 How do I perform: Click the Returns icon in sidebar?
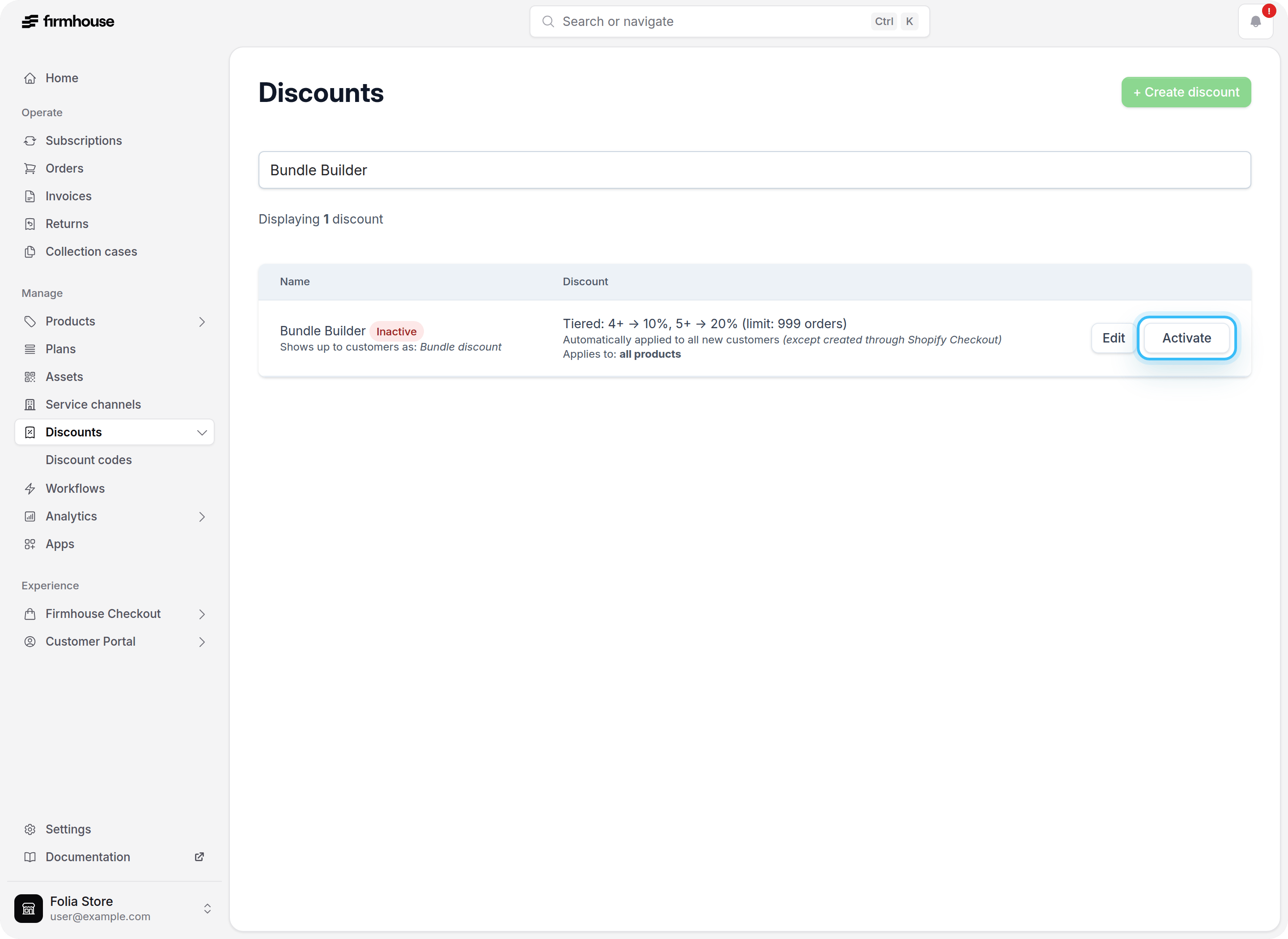coord(30,224)
